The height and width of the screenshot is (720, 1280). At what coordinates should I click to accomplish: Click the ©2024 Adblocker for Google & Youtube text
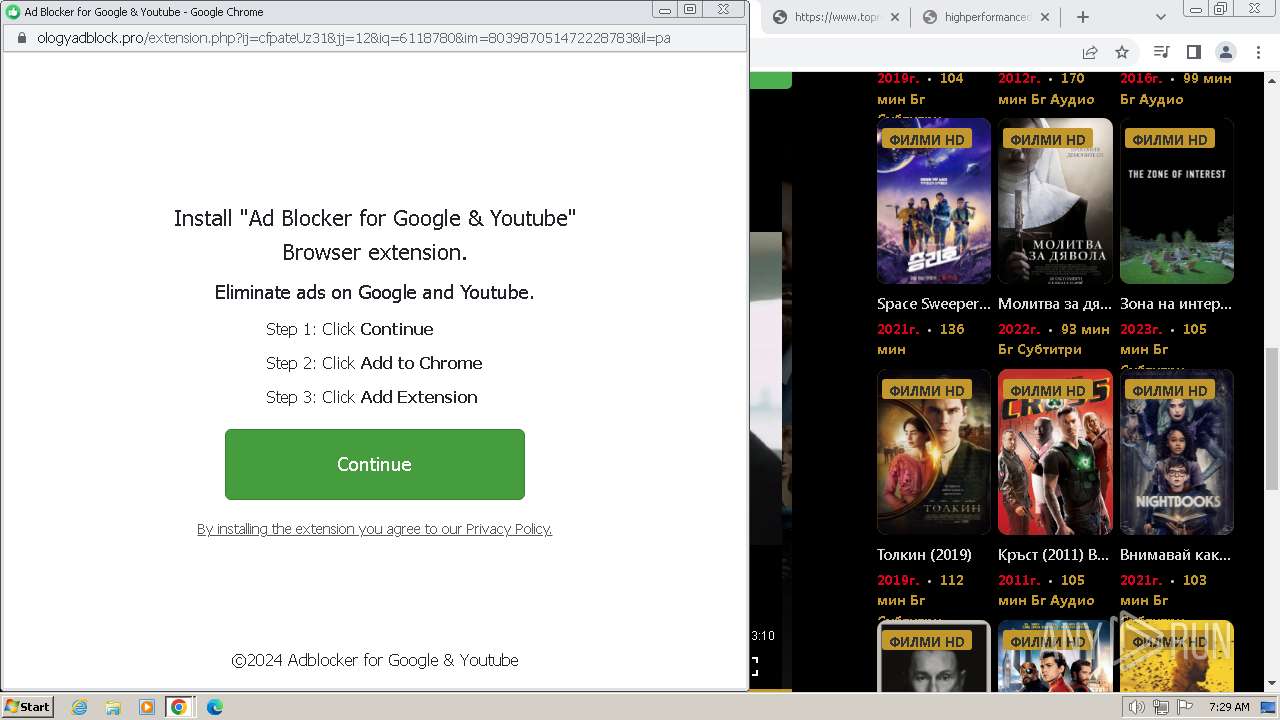click(375, 660)
